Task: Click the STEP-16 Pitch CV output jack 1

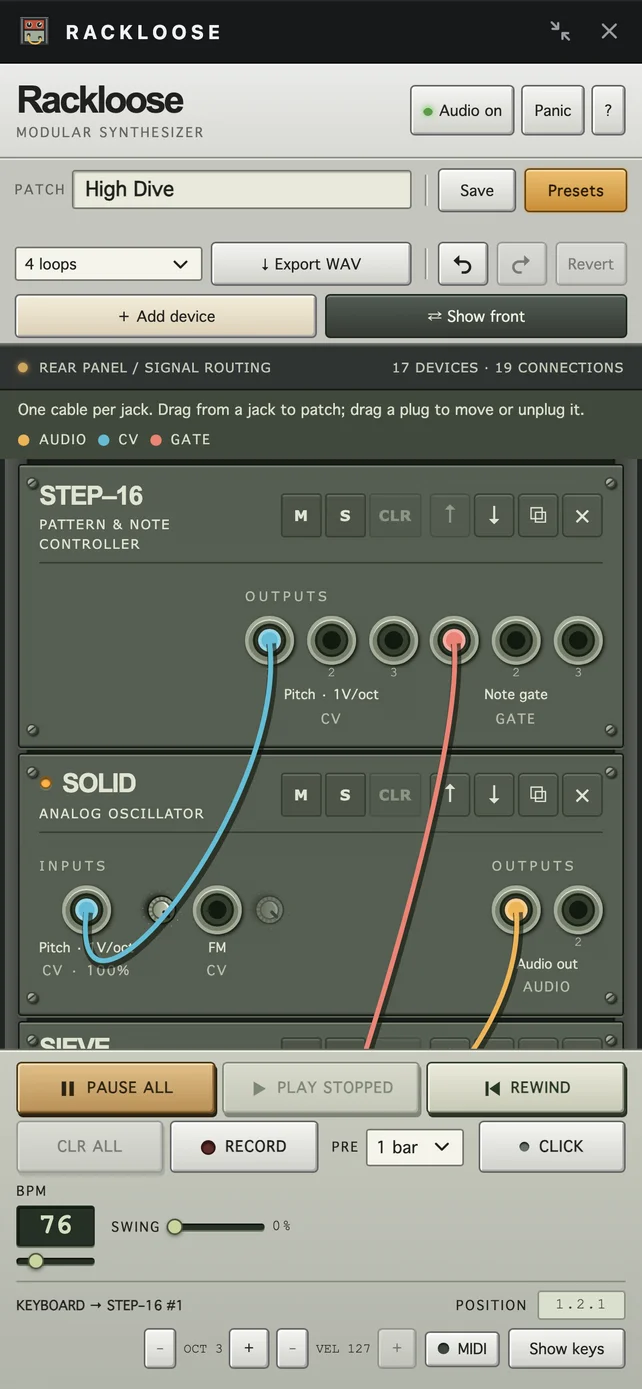Action: tap(269, 640)
